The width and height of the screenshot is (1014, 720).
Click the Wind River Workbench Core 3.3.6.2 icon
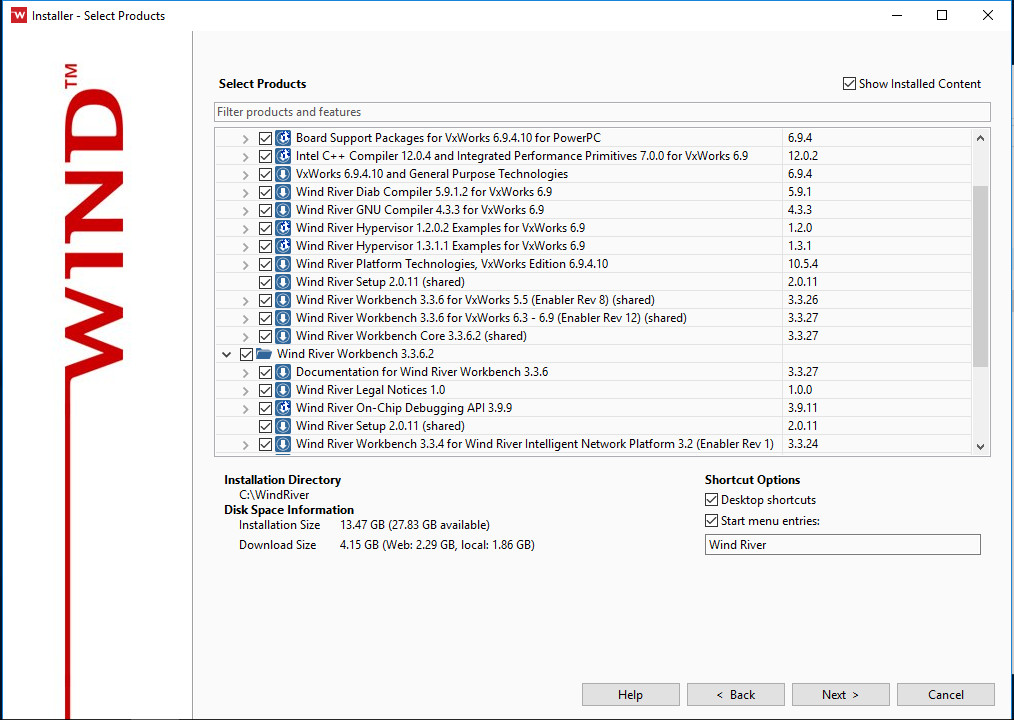[283, 336]
